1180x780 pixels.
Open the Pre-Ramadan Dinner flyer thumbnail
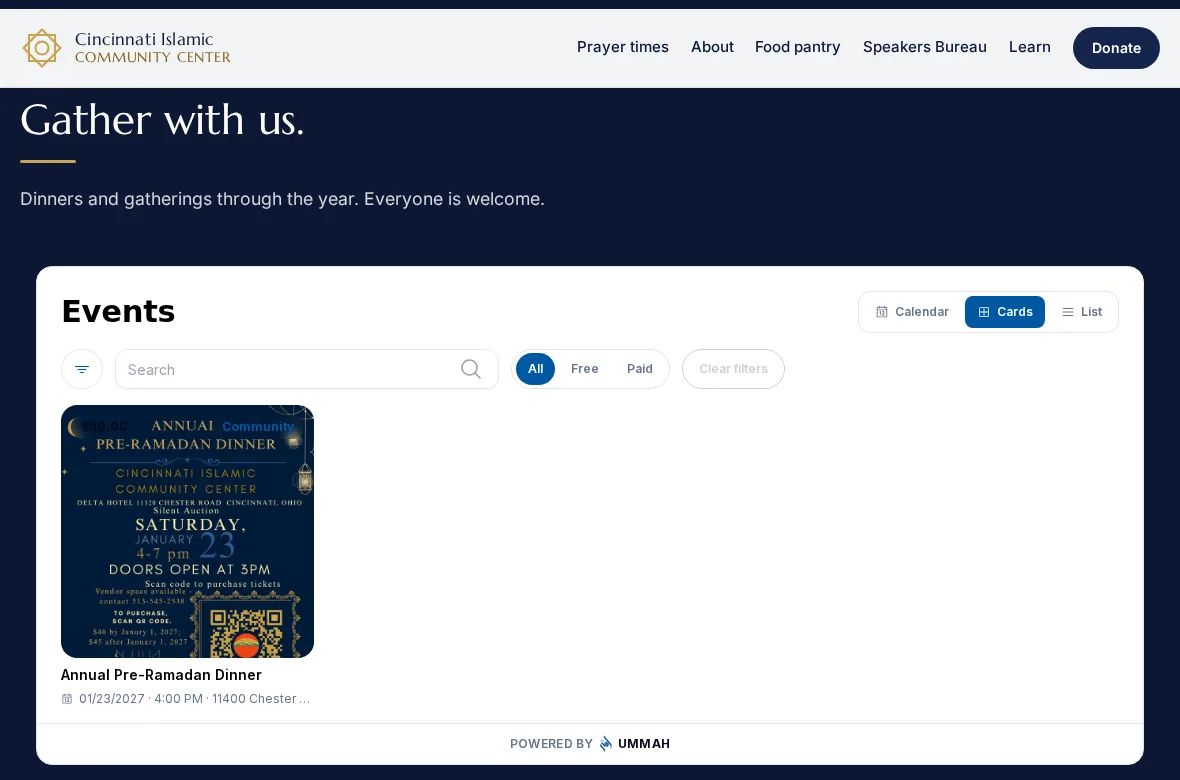click(187, 532)
